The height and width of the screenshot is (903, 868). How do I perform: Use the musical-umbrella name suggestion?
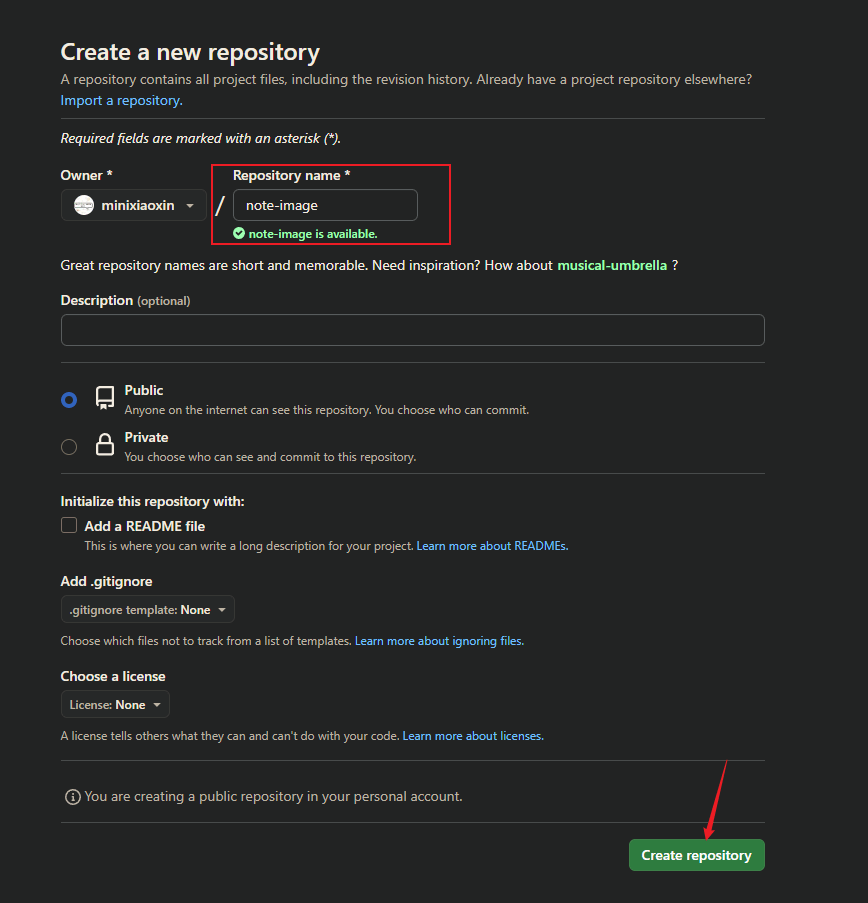point(612,265)
